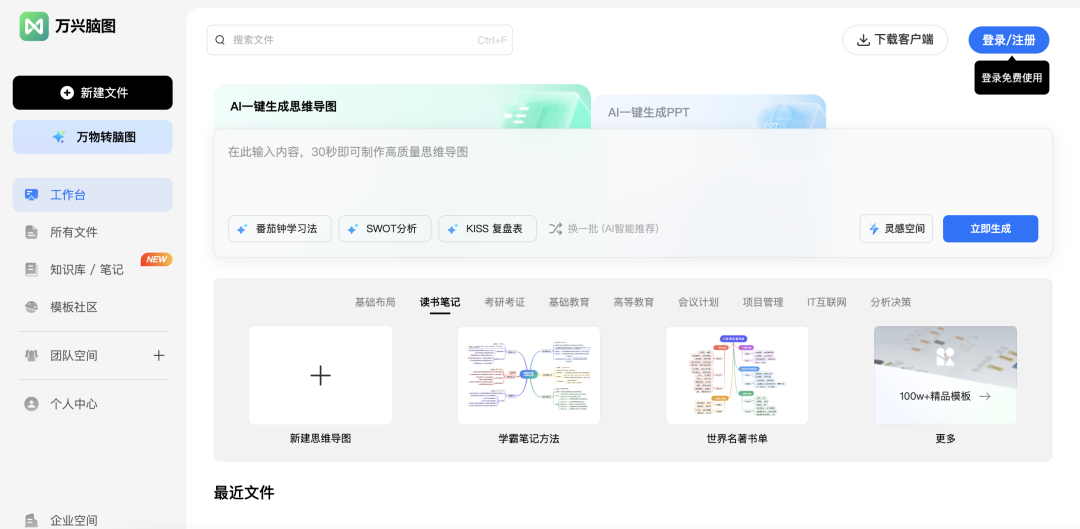Click the download arrow icon

click(x=863, y=40)
